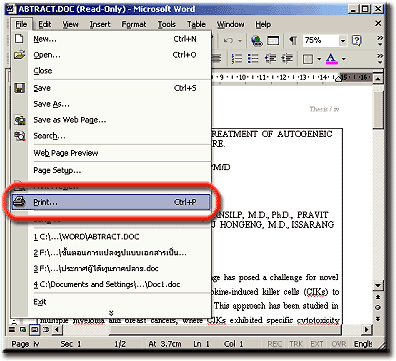This screenshot has height=361, width=396.
Task: Click the printer icon beside Print
Action: pyautogui.click(x=19, y=202)
